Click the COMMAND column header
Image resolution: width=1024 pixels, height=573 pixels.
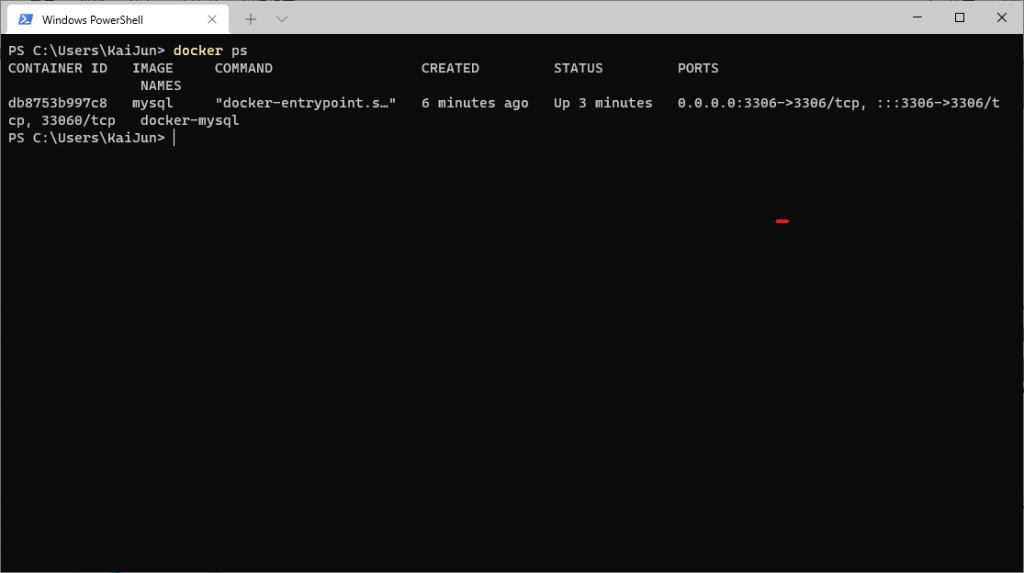(x=244, y=68)
